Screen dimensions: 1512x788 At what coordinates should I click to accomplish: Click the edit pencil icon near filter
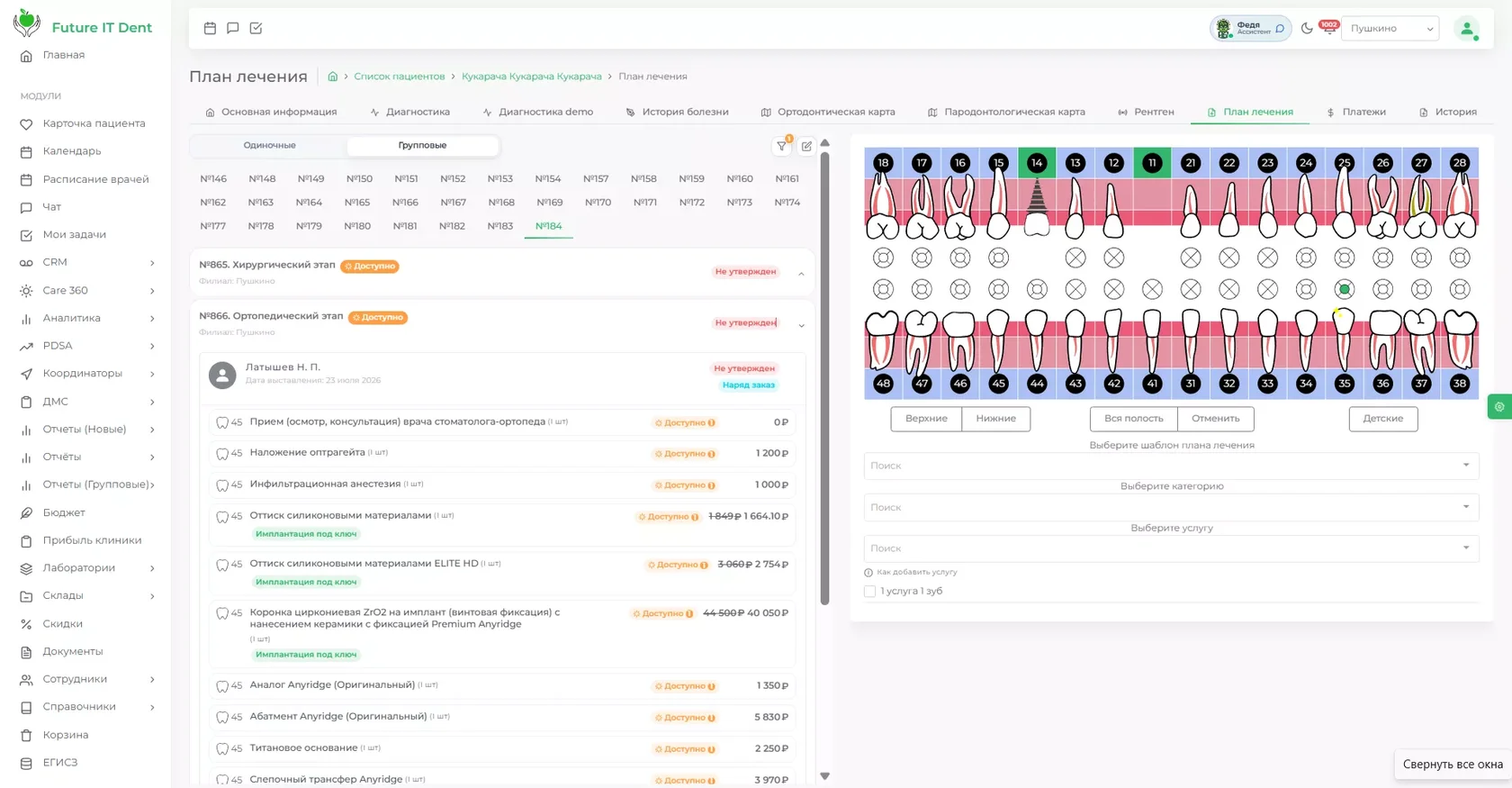point(806,146)
